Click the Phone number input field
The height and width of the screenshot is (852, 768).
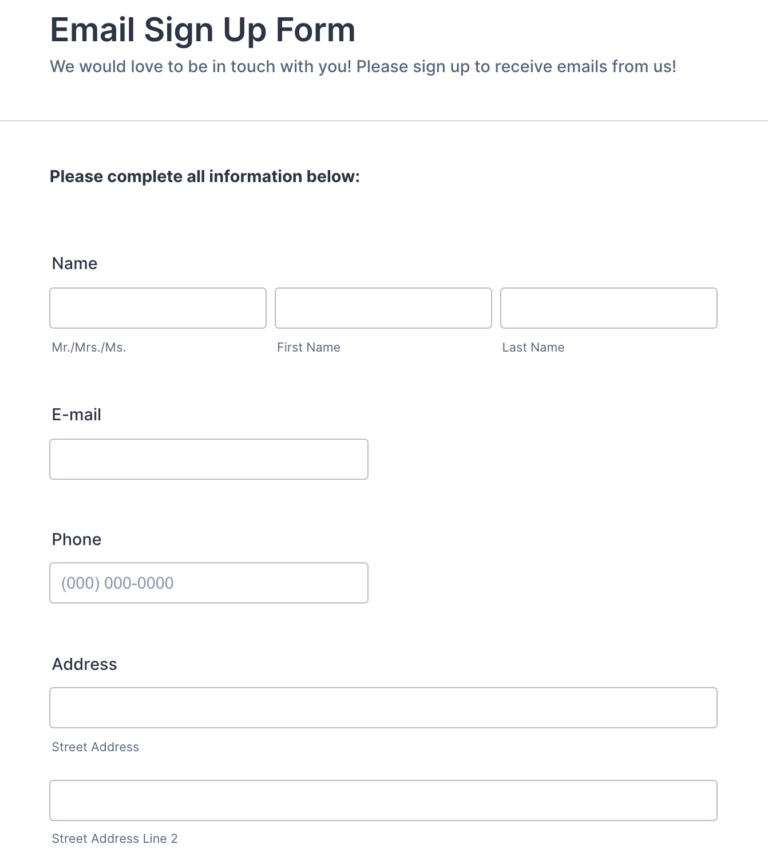click(x=208, y=582)
